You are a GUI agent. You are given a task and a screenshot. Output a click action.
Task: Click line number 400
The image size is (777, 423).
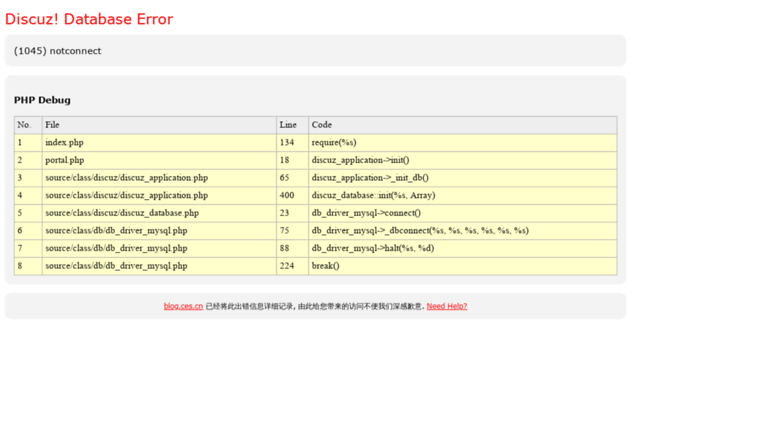[x=292, y=196]
